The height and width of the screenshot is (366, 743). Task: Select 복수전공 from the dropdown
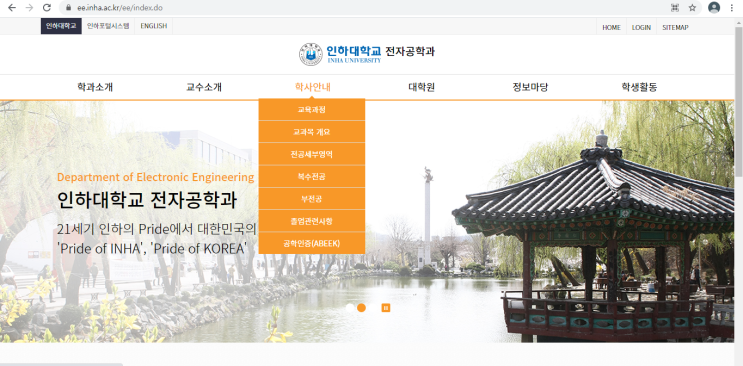[312, 176]
